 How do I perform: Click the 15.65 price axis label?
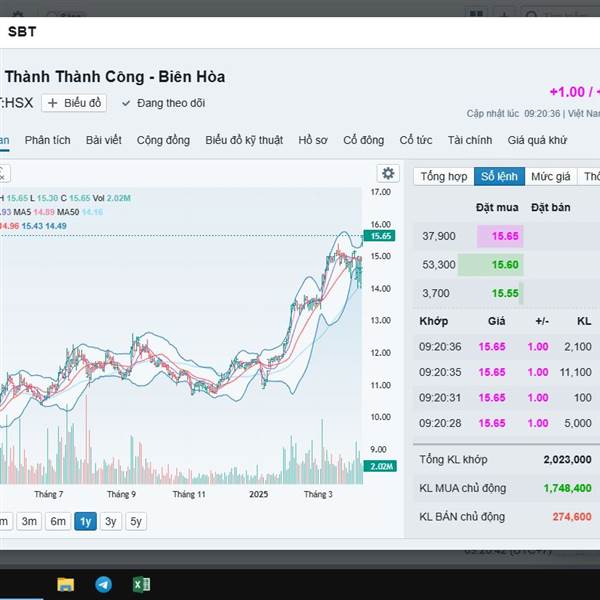[379, 236]
